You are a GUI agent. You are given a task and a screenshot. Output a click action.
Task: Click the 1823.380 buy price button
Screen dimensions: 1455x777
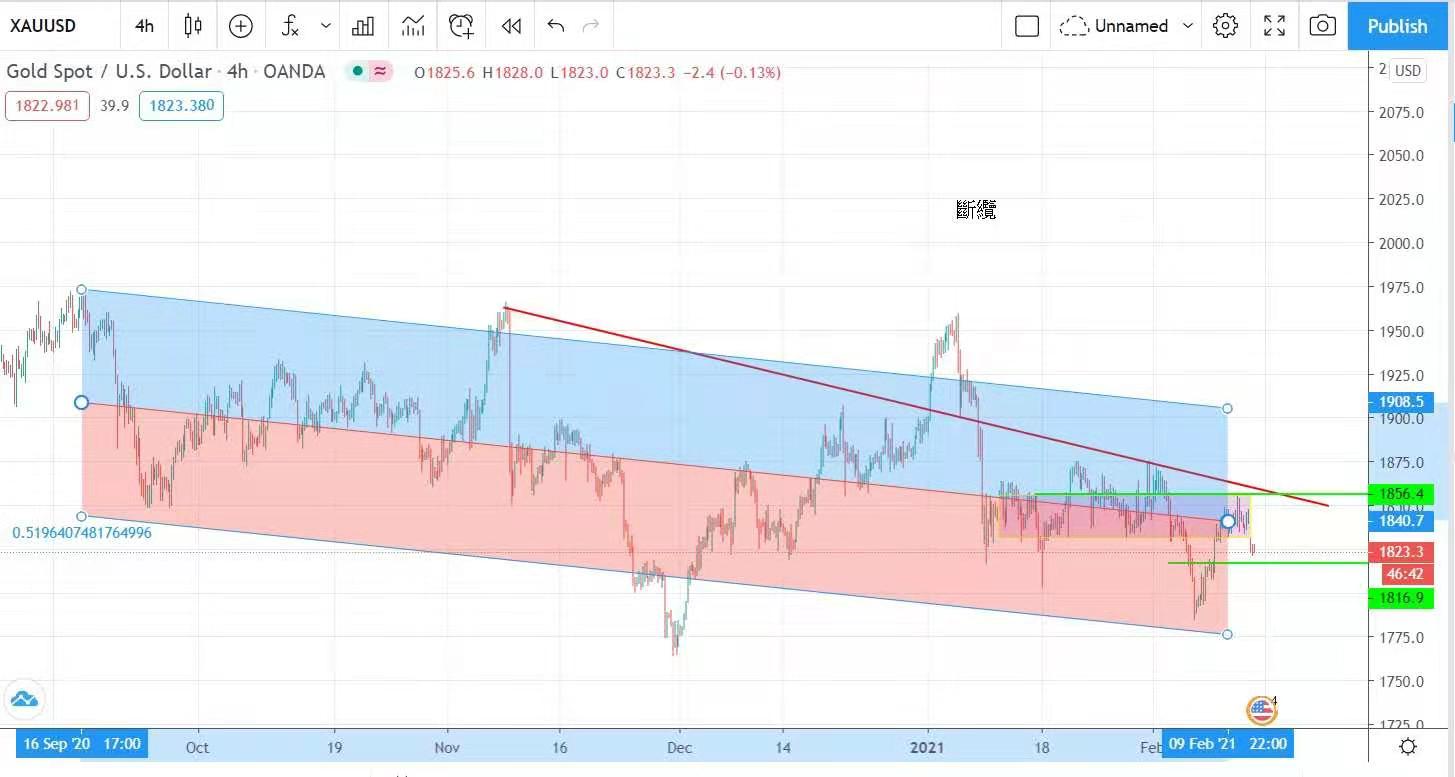181,105
